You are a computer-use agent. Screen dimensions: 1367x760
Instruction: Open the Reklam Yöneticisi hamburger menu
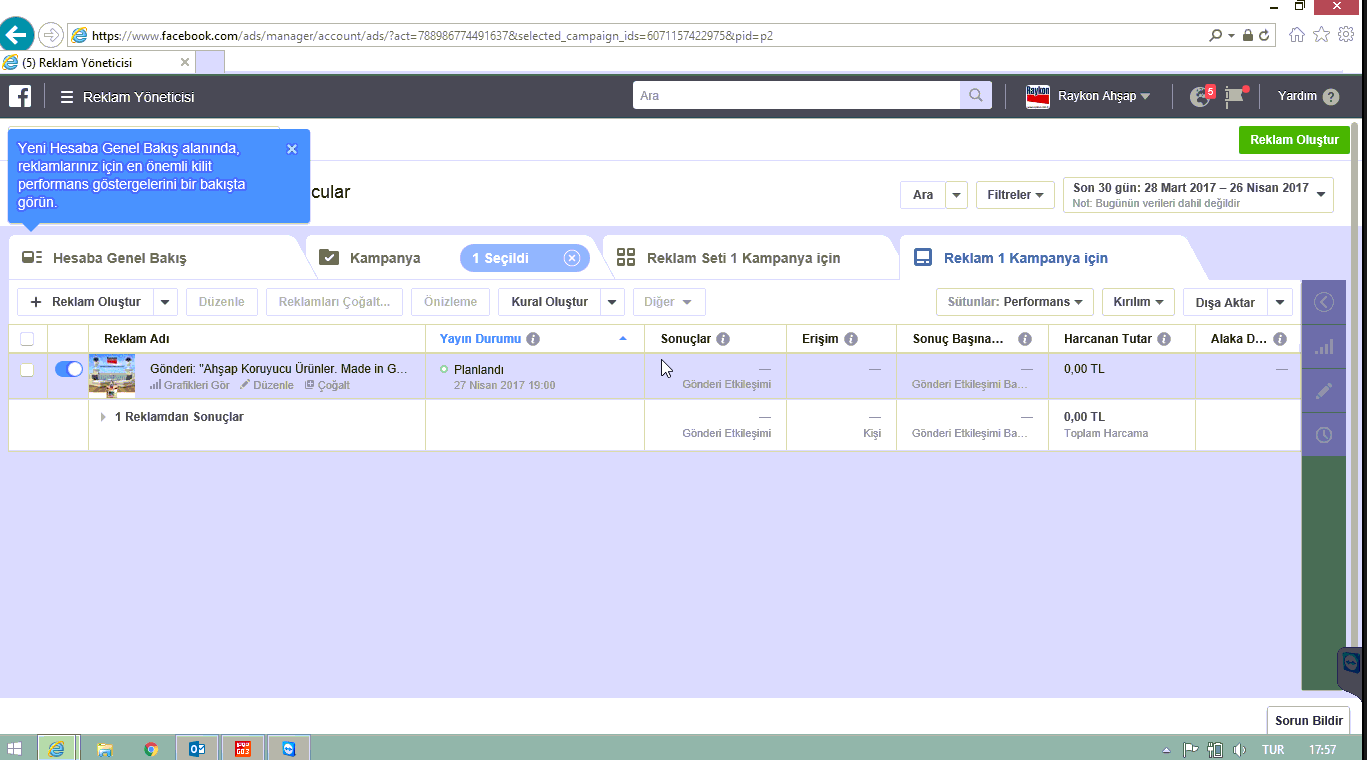tap(67, 97)
